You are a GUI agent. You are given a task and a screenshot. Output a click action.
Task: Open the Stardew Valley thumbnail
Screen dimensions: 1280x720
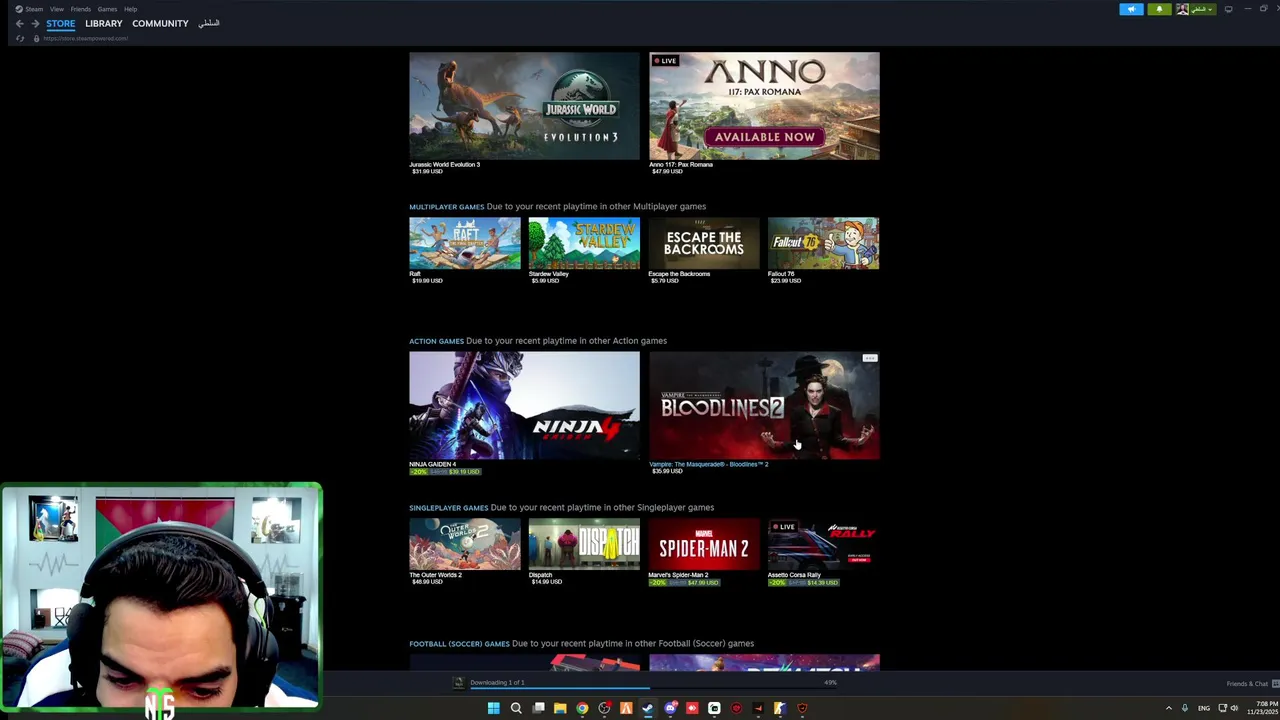click(584, 243)
